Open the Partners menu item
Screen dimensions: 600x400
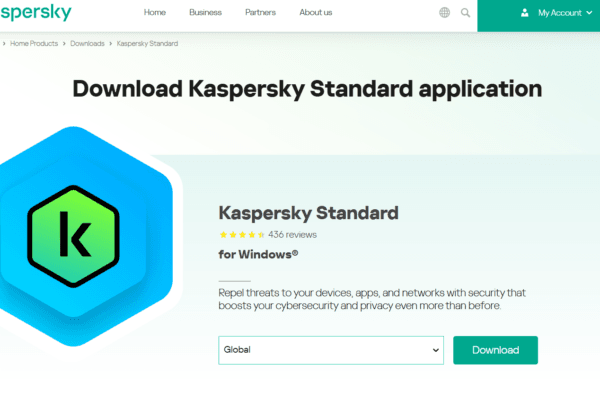(260, 12)
